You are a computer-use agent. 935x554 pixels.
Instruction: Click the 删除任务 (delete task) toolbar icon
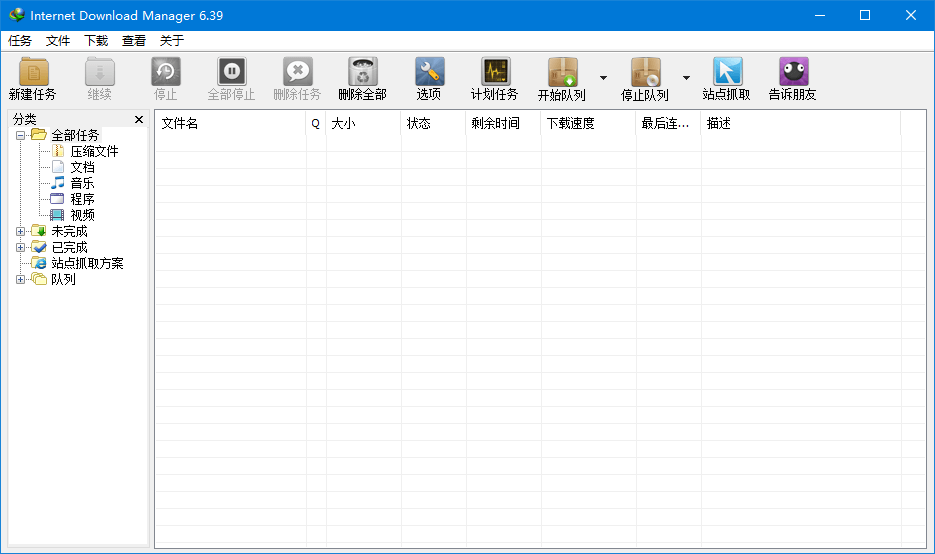pos(298,72)
